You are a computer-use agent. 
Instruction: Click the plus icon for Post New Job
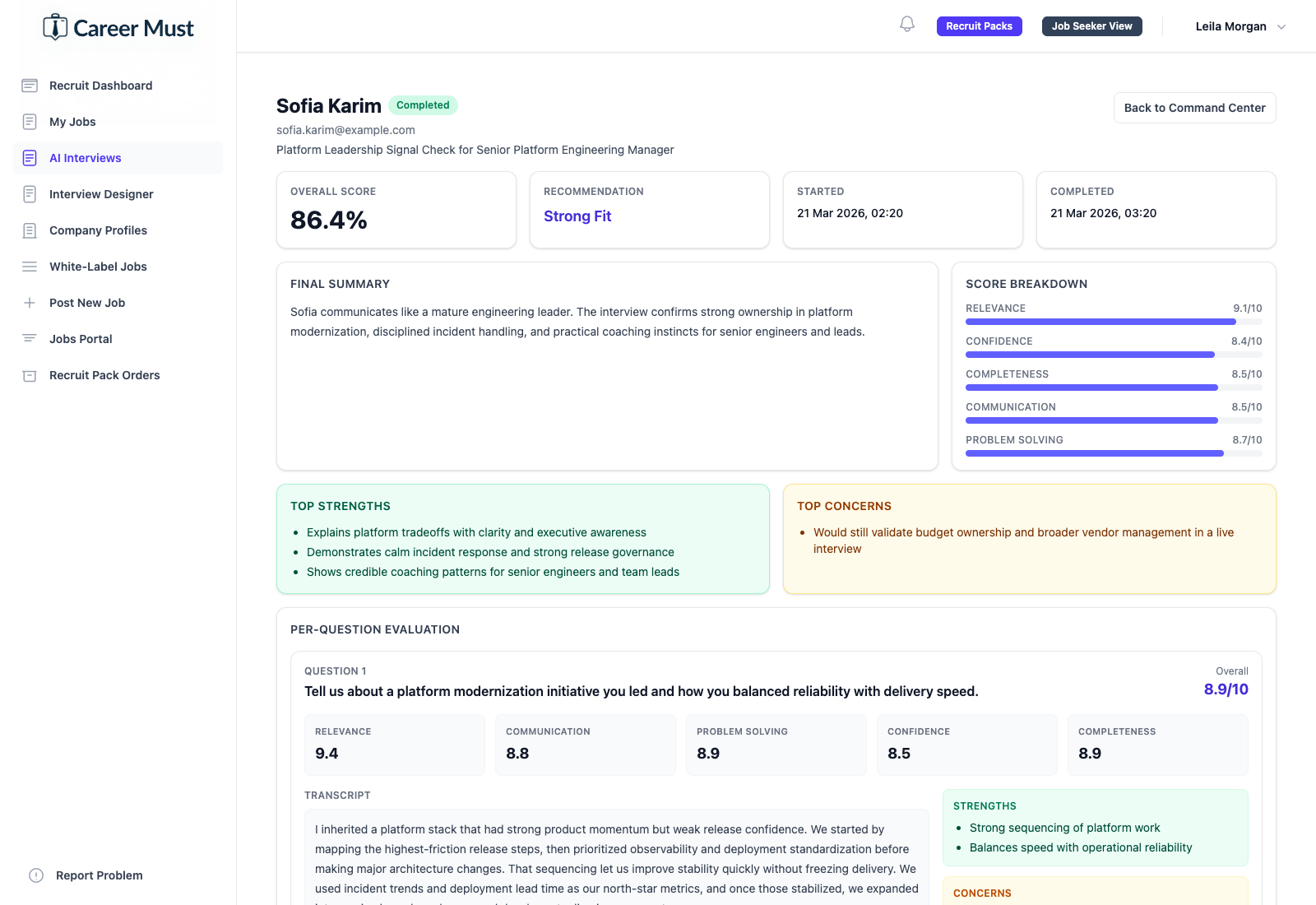[30, 302]
